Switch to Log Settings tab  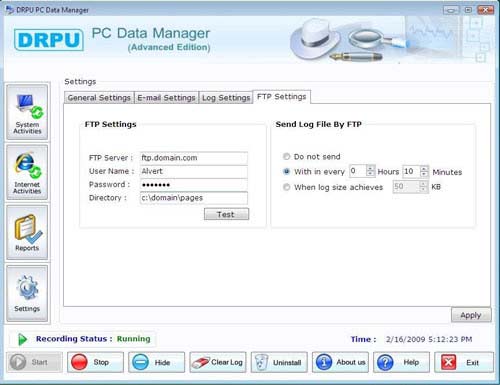(x=226, y=98)
